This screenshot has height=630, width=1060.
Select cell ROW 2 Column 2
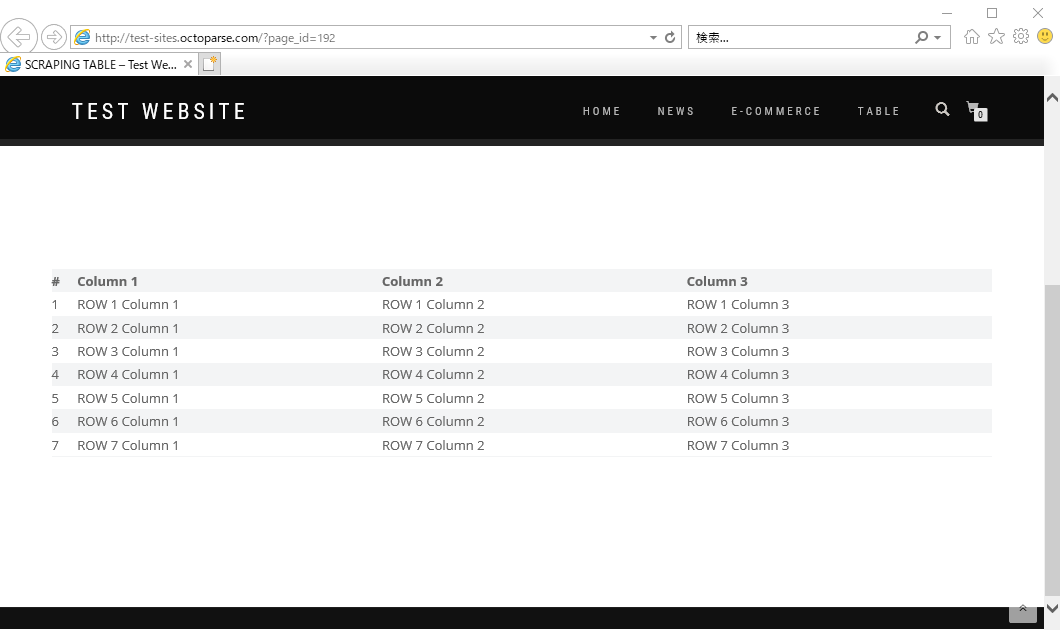coord(433,329)
